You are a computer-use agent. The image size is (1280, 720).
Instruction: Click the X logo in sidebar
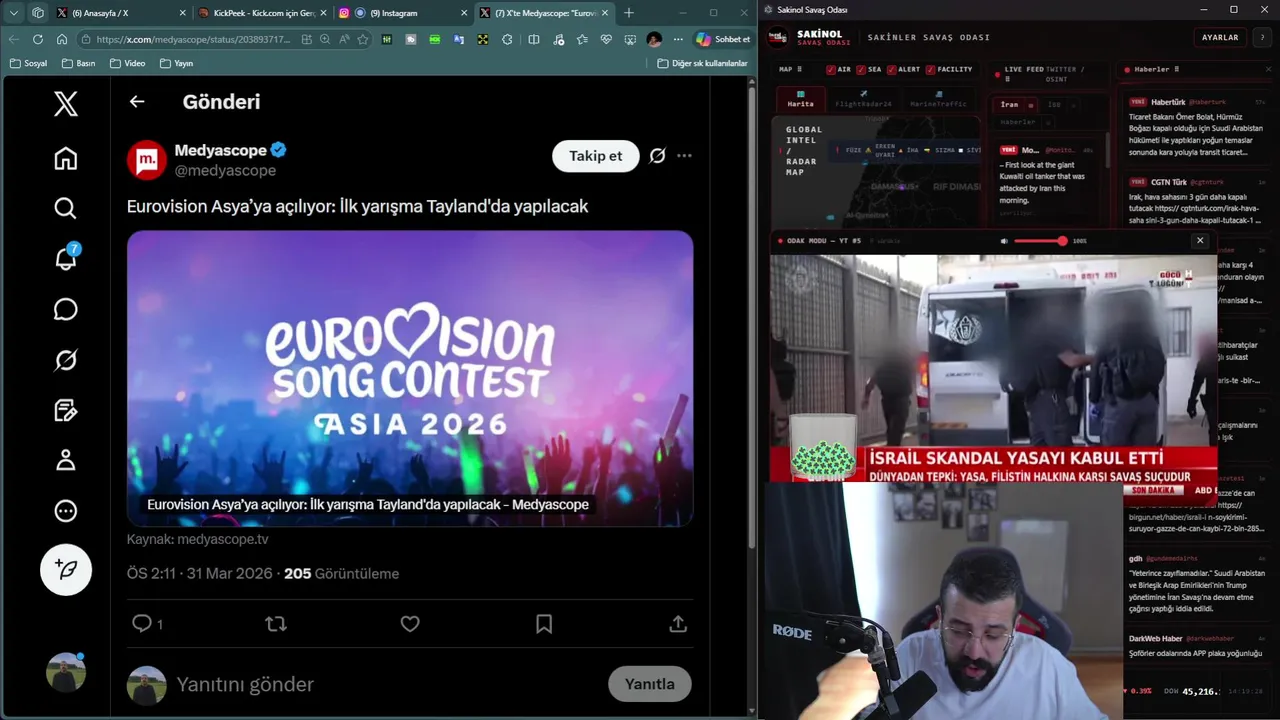click(66, 103)
